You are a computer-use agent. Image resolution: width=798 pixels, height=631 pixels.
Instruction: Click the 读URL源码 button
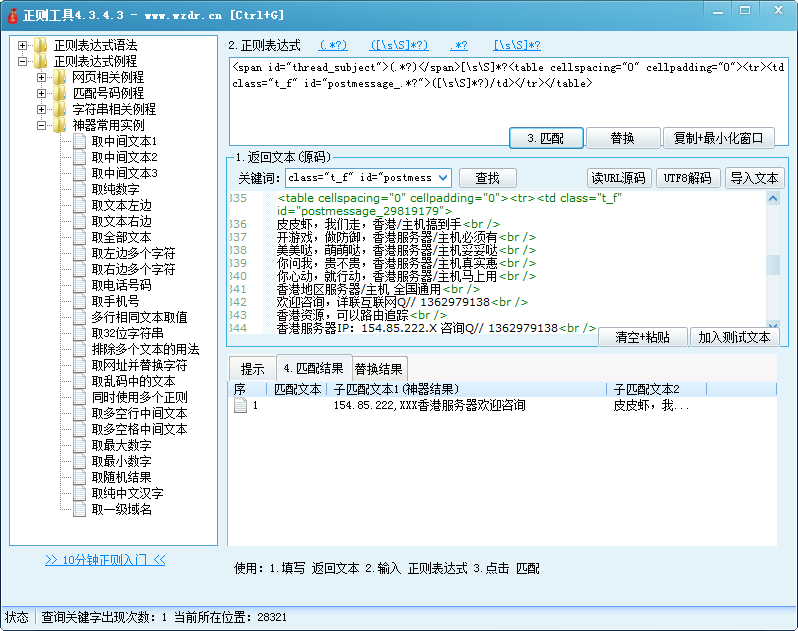[x=619, y=178]
